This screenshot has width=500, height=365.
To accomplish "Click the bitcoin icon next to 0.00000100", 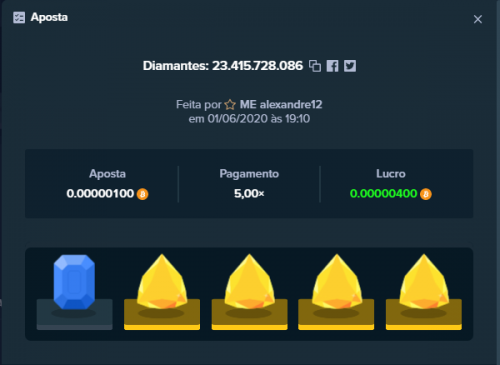I will click(x=143, y=194).
